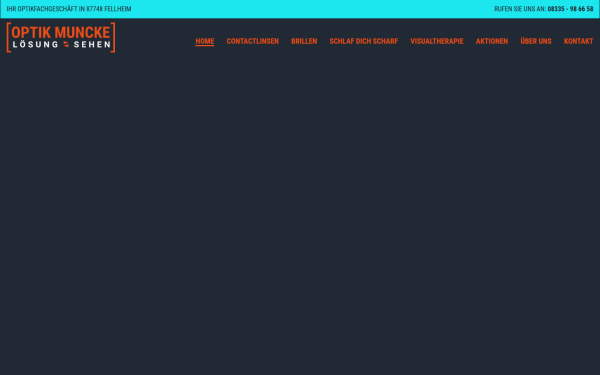Image resolution: width=600 pixels, height=375 pixels.
Task: Go to the BRILLEN page
Action: click(x=304, y=41)
